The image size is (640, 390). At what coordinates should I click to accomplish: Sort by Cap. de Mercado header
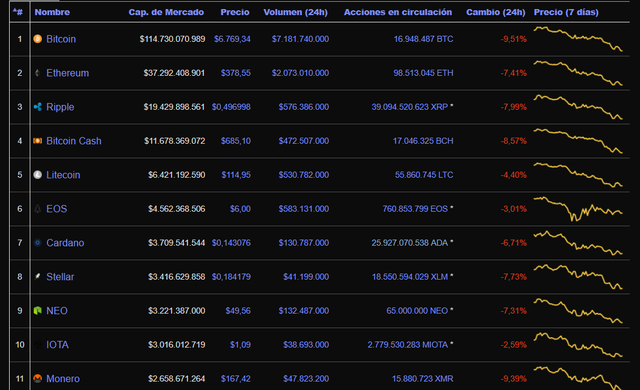point(166,12)
